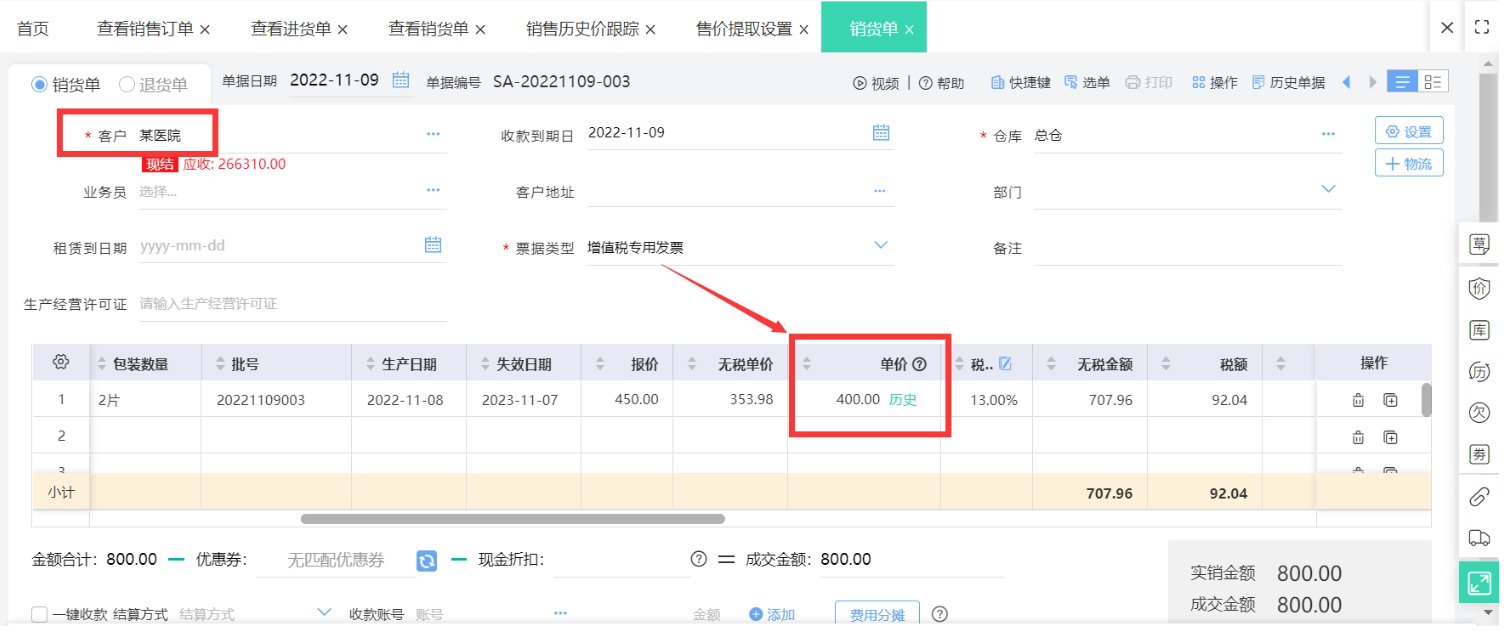The height and width of the screenshot is (631, 1504).
Task: Click the table's horizontal scrollbar
Action: [512, 519]
